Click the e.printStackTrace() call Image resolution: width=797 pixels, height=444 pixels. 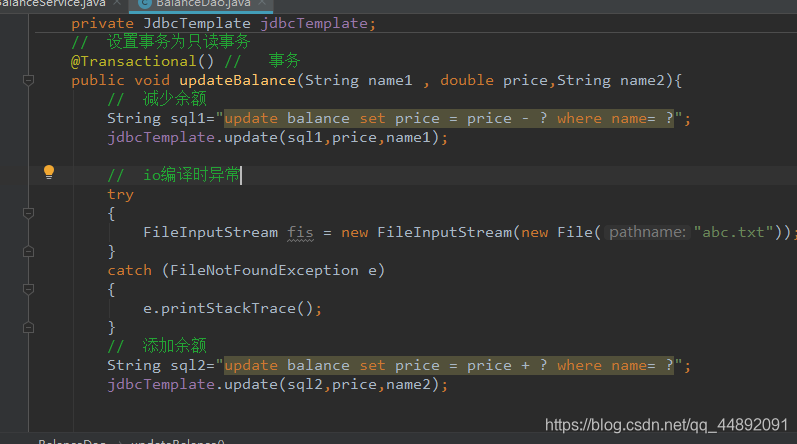click(232, 308)
